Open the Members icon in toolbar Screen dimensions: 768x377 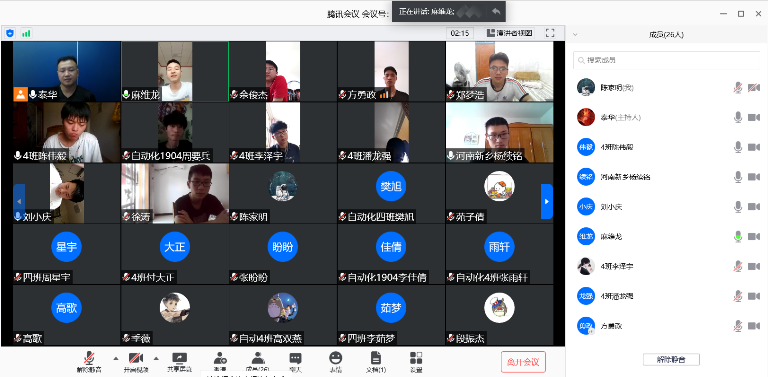point(258,361)
